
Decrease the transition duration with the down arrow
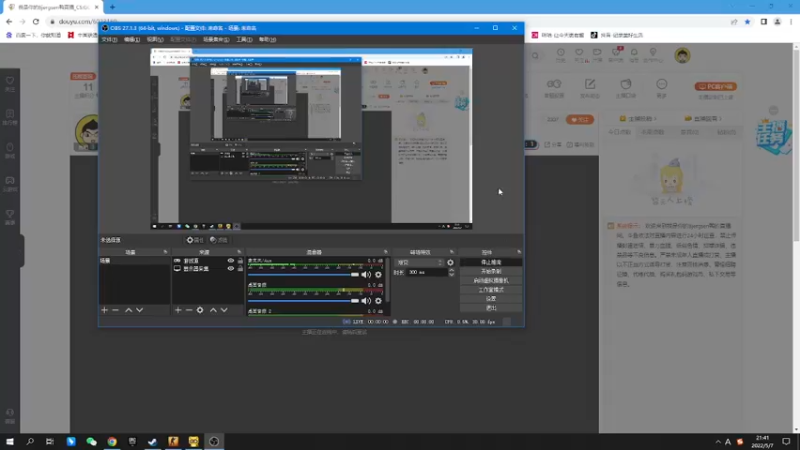point(451,275)
